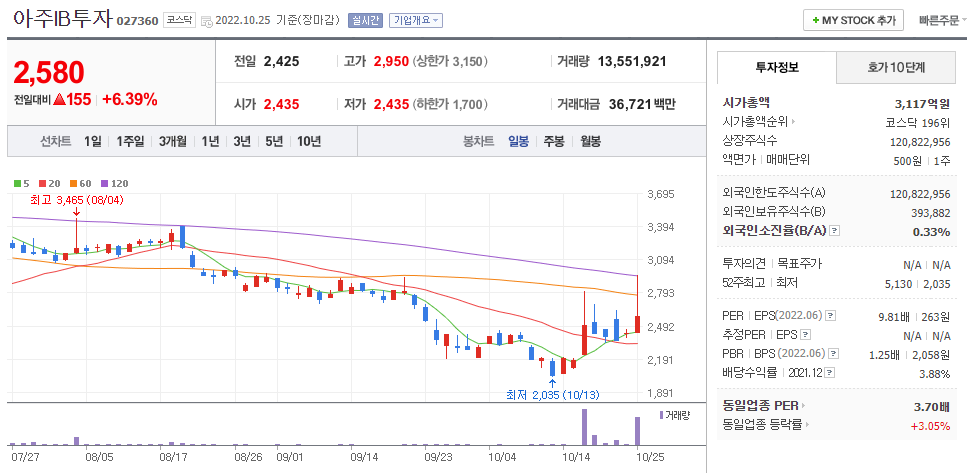Click the 동일업종 PER value 3.70배
968x473 pixels.
point(930,406)
